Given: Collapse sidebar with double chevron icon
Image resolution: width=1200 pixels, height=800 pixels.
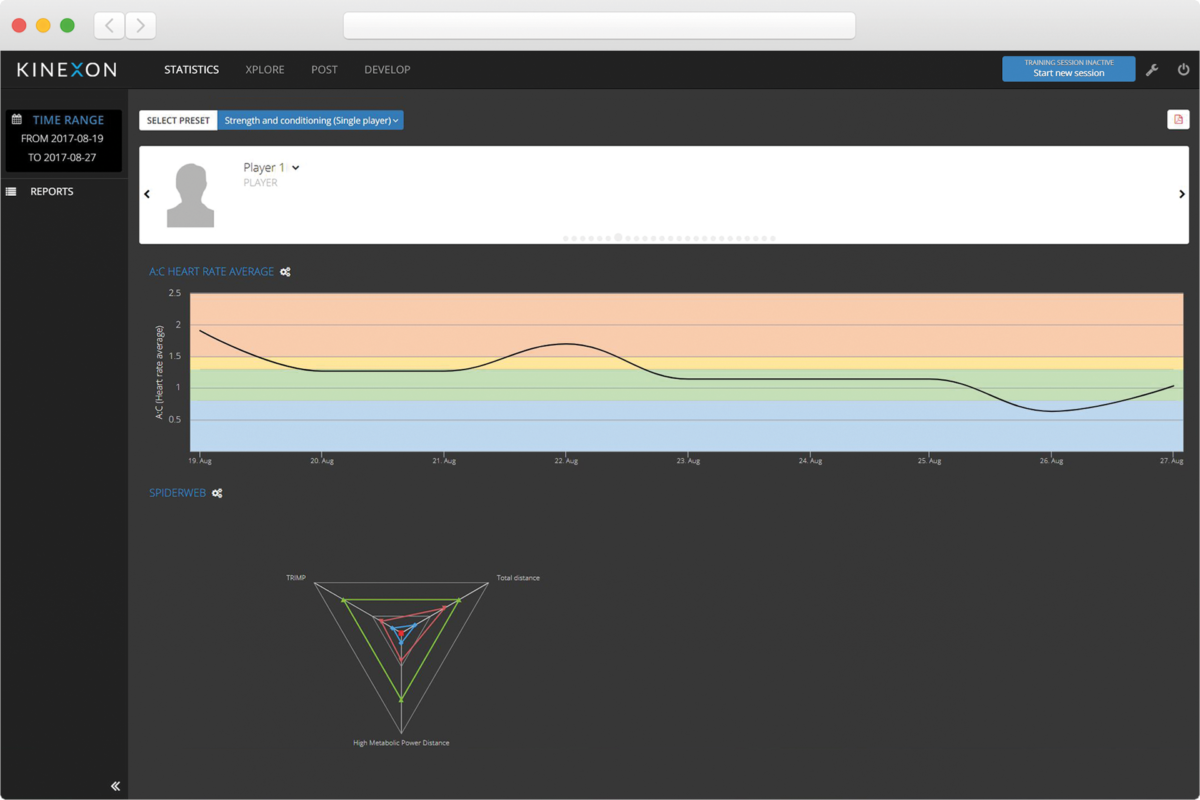Looking at the screenshot, I should click(x=115, y=786).
